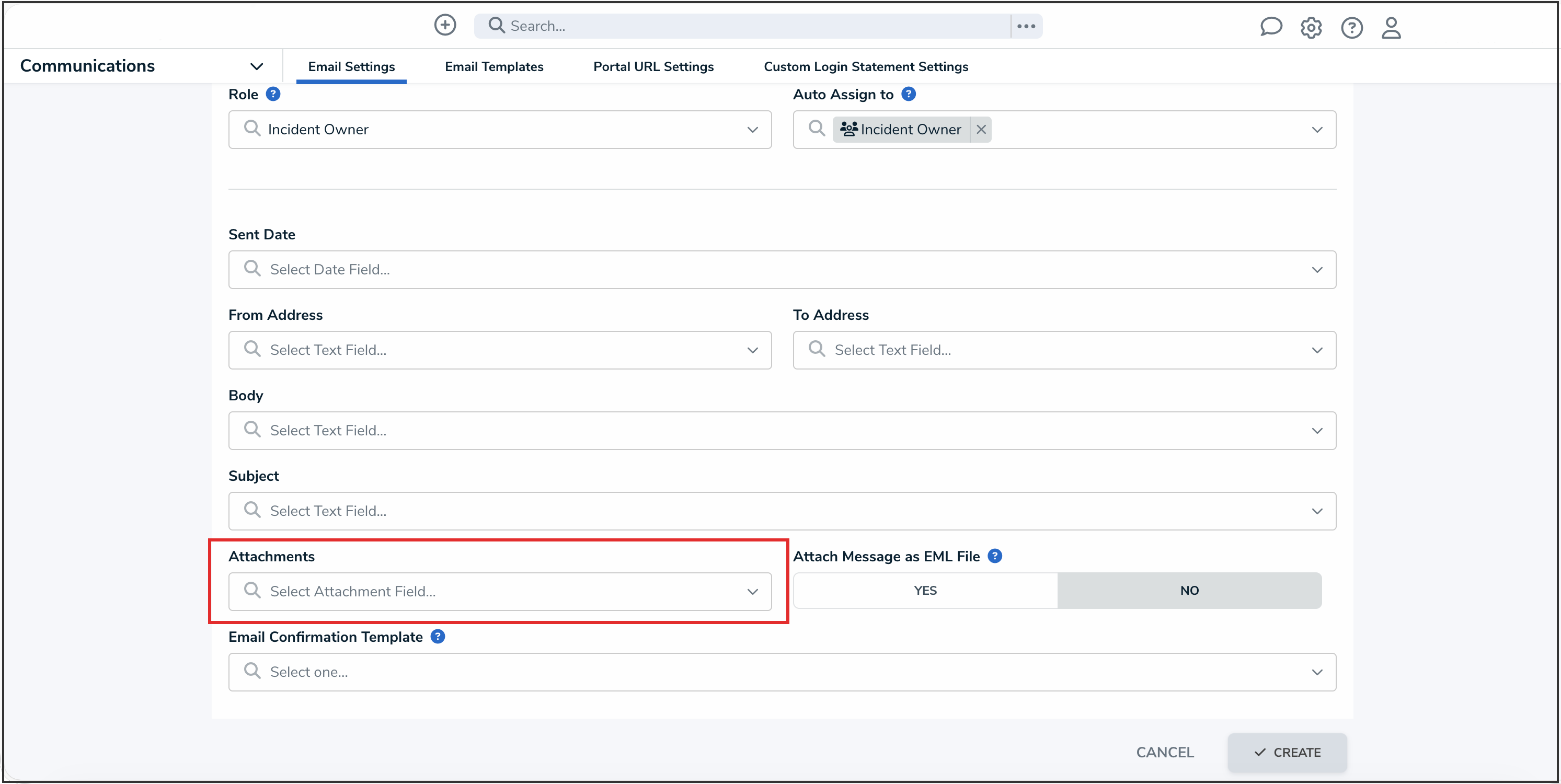The height and width of the screenshot is (784, 1561).
Task: Click help icon beside Email Confirmation Template
Action: point(438,636)
